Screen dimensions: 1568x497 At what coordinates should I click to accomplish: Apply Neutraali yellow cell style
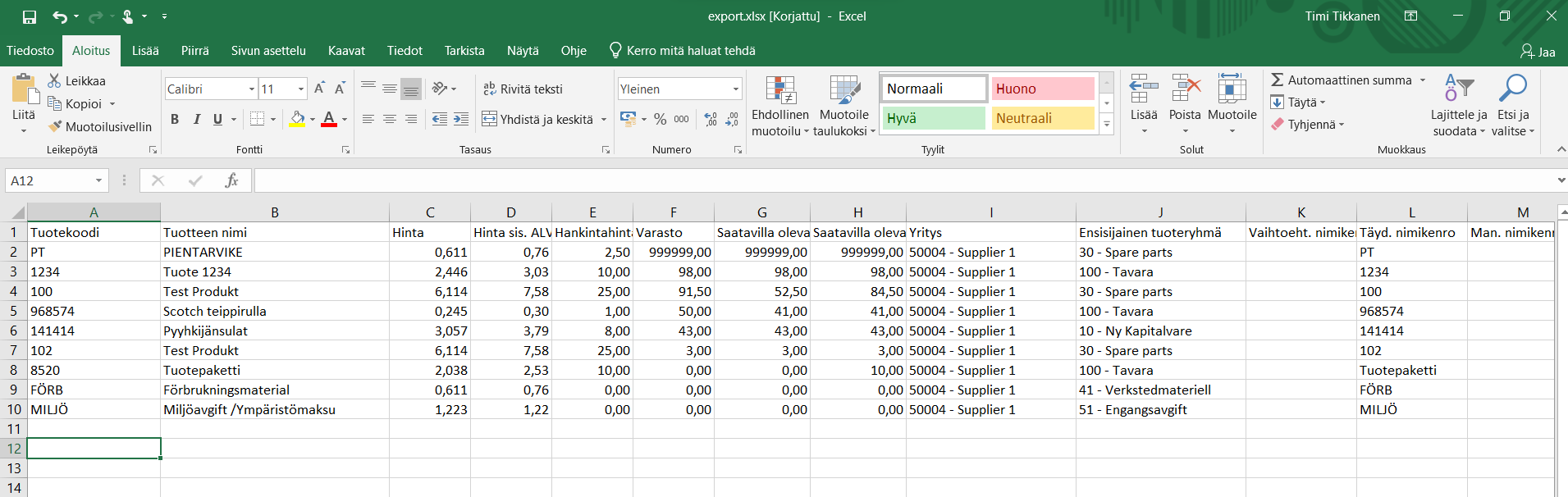pyautogui.click(x=1043, y=118)
